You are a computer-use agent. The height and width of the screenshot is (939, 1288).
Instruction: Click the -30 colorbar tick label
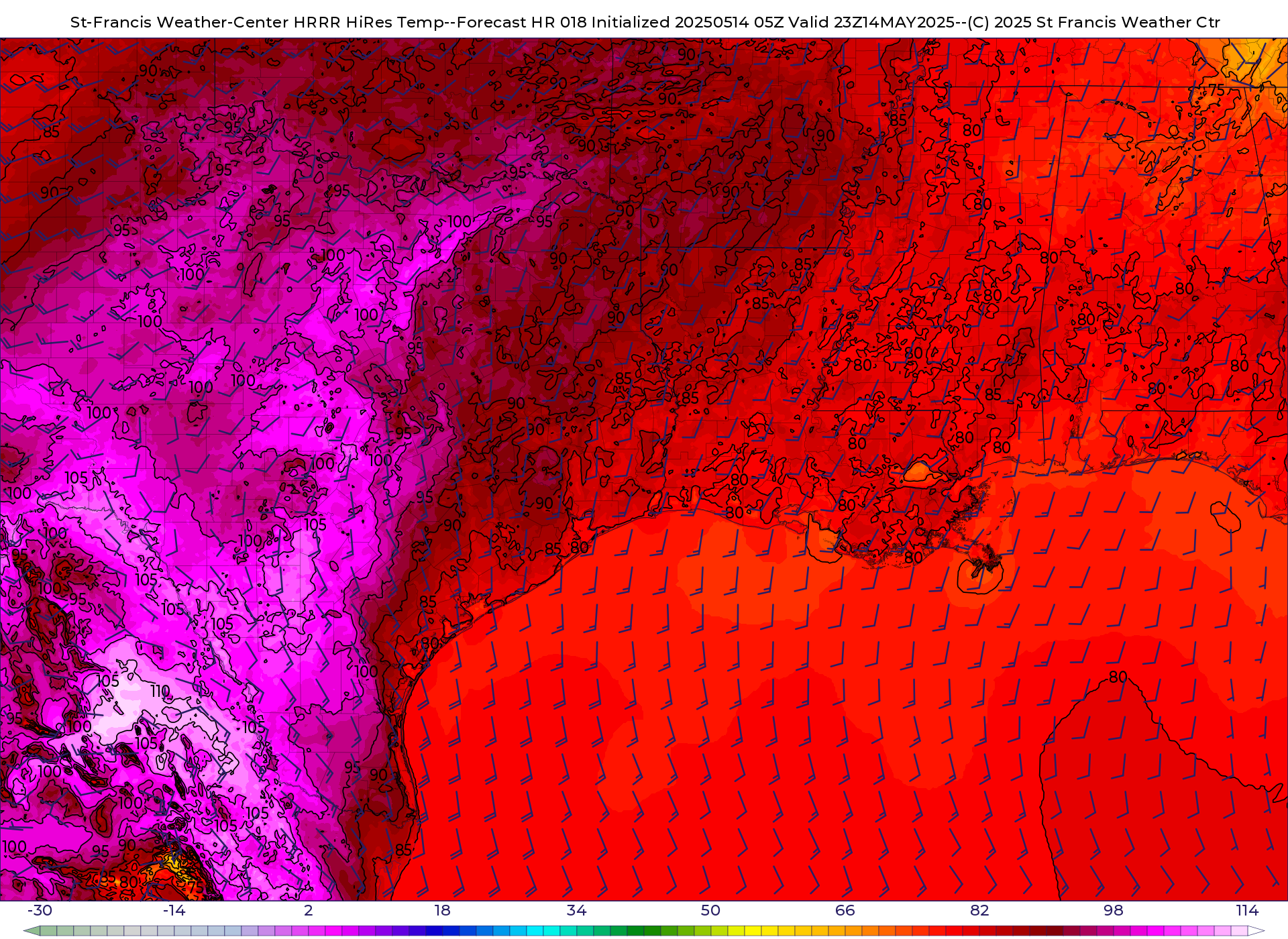coord(40,910)
